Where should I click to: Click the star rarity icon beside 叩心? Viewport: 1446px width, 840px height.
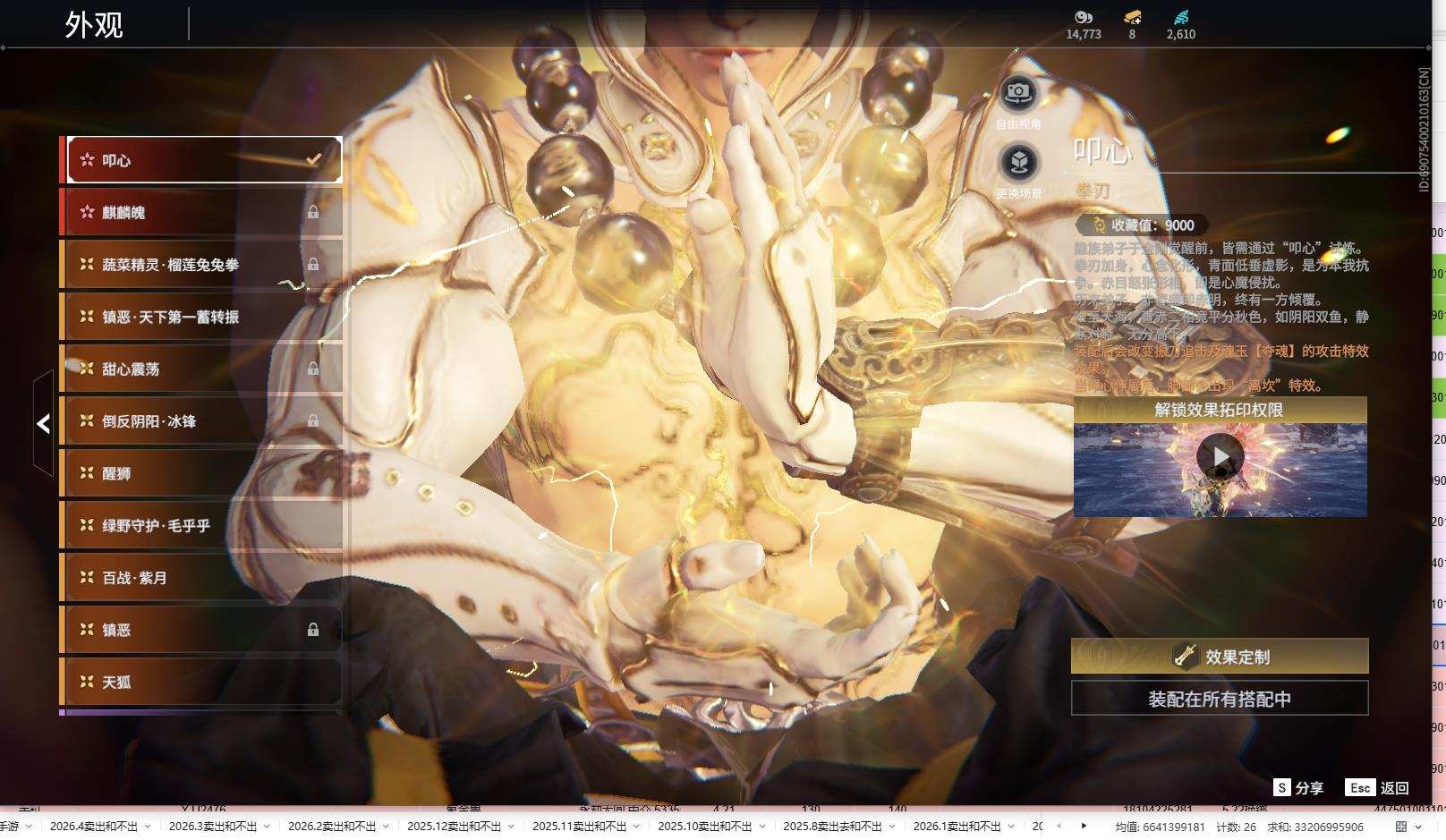87,160
